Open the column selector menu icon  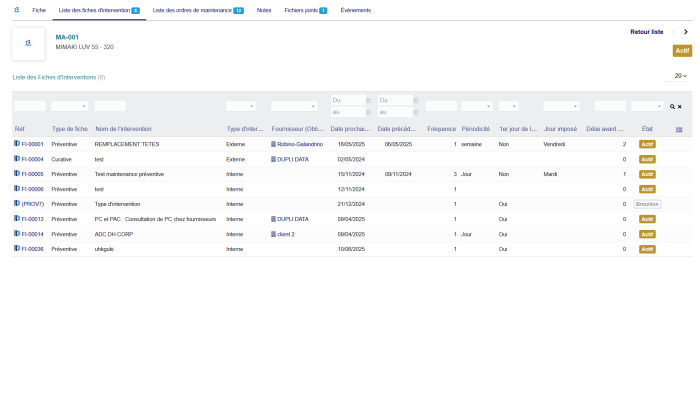[x=680, y=129]
